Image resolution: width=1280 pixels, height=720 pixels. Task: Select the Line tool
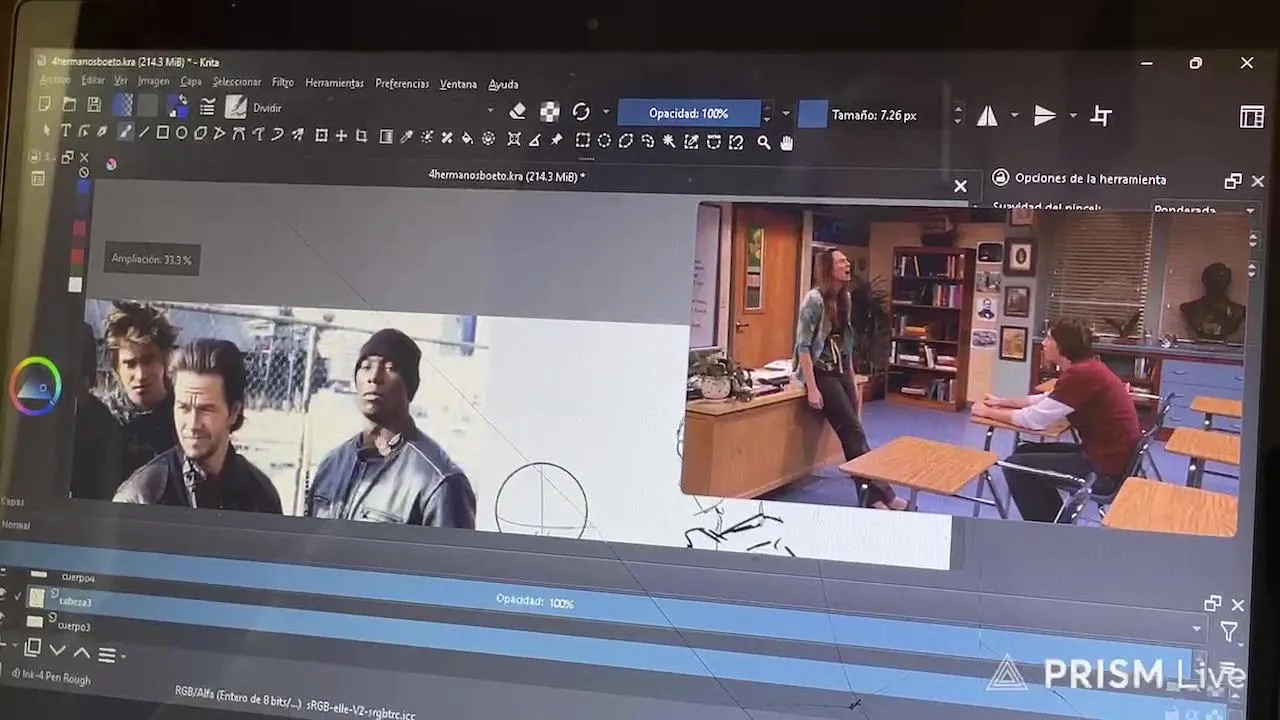click(144, 132)
